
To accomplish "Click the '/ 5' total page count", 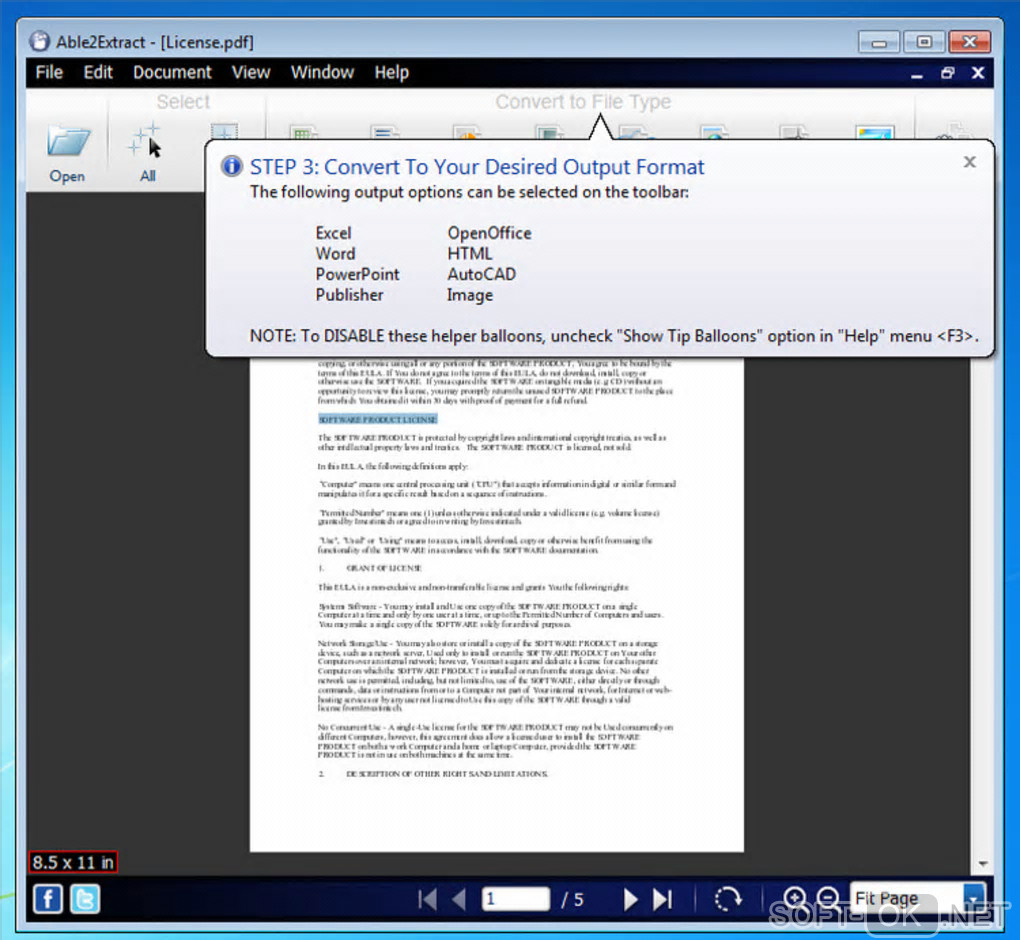I will [572, 900].
